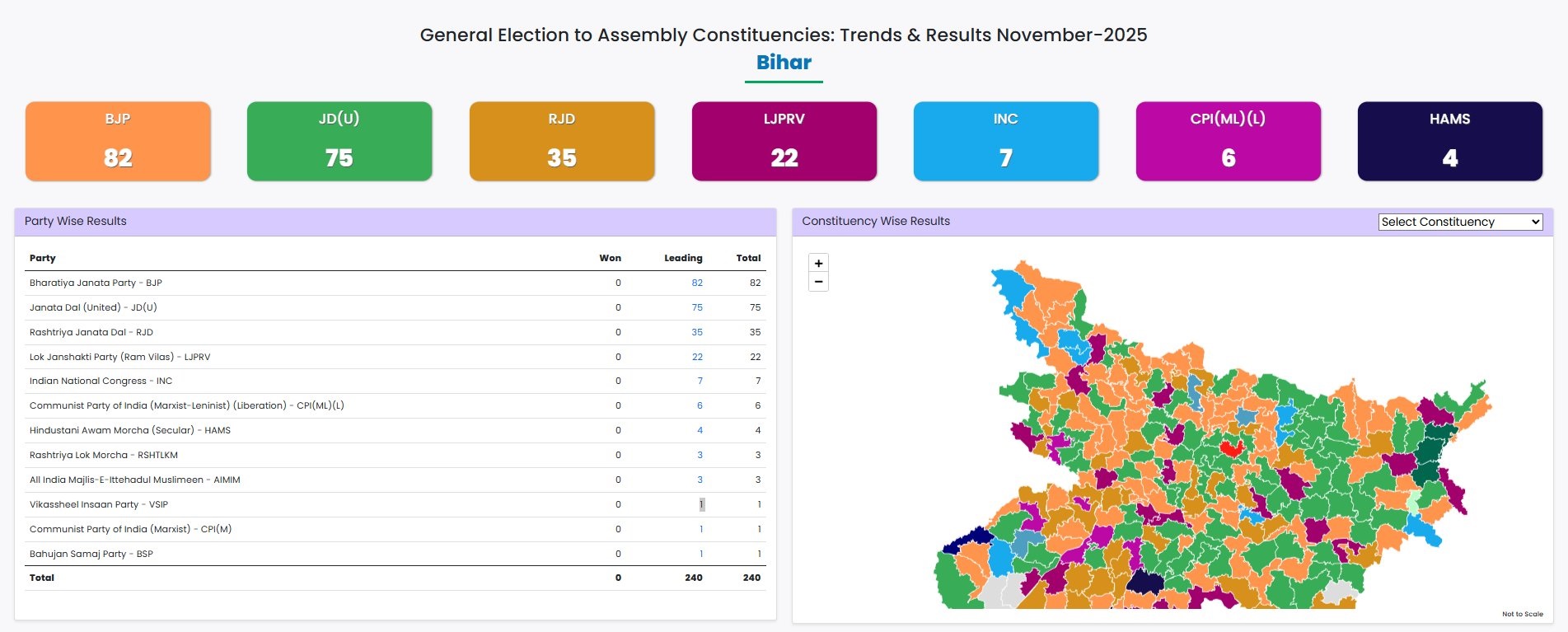Click the CPI(M) leading seats link
The image size is (1568, 632).
point(701,529)
